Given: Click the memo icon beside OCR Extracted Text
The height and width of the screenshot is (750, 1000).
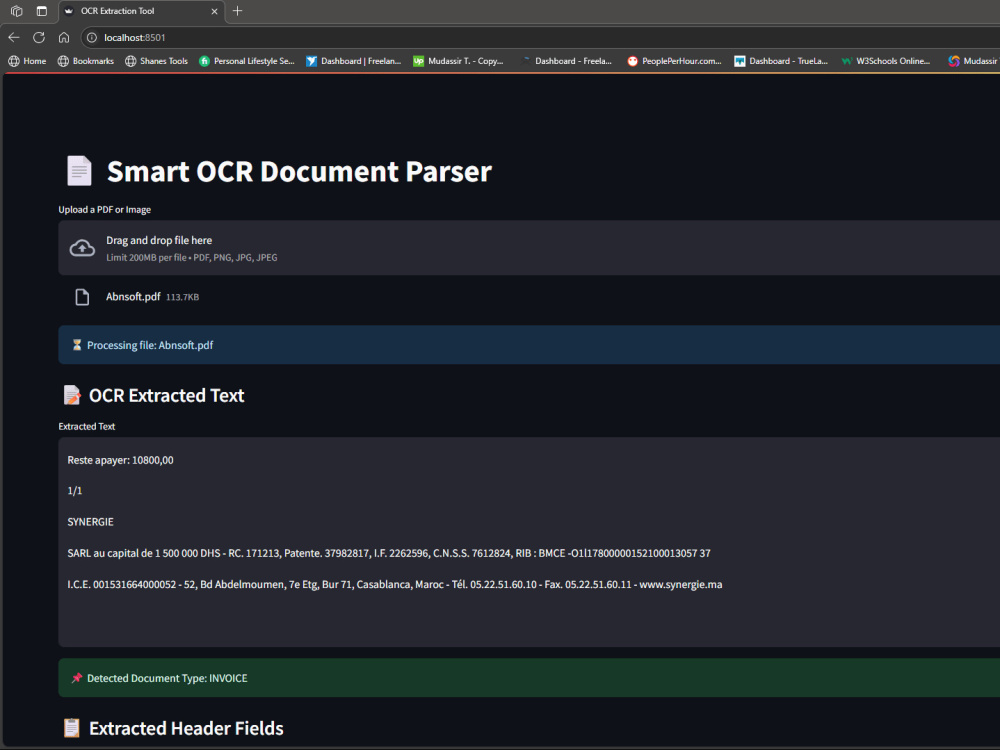Looking at the screenshot, I should (x=72, y=395).
